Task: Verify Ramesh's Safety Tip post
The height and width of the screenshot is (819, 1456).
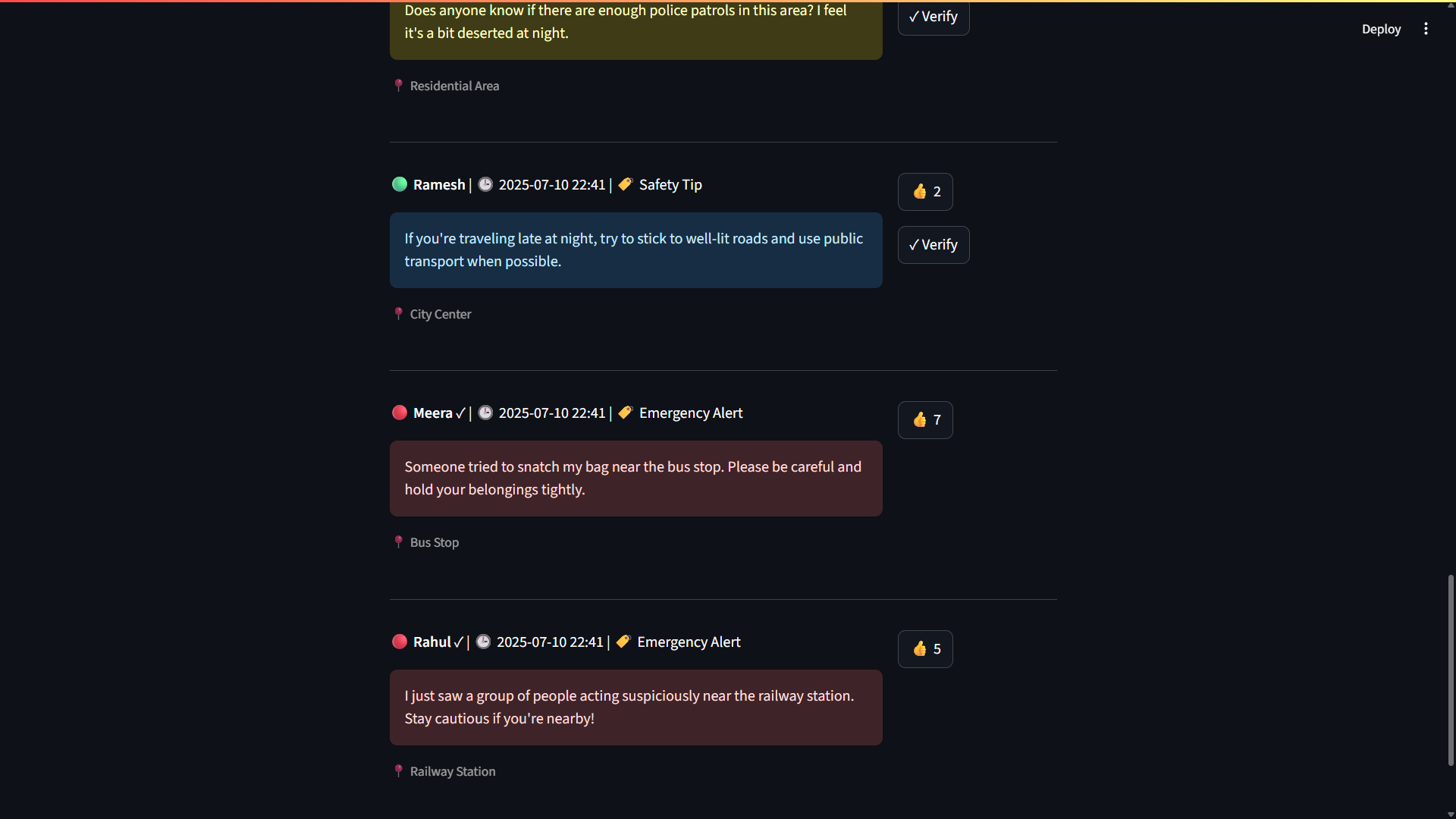Action: click(933, 245)
